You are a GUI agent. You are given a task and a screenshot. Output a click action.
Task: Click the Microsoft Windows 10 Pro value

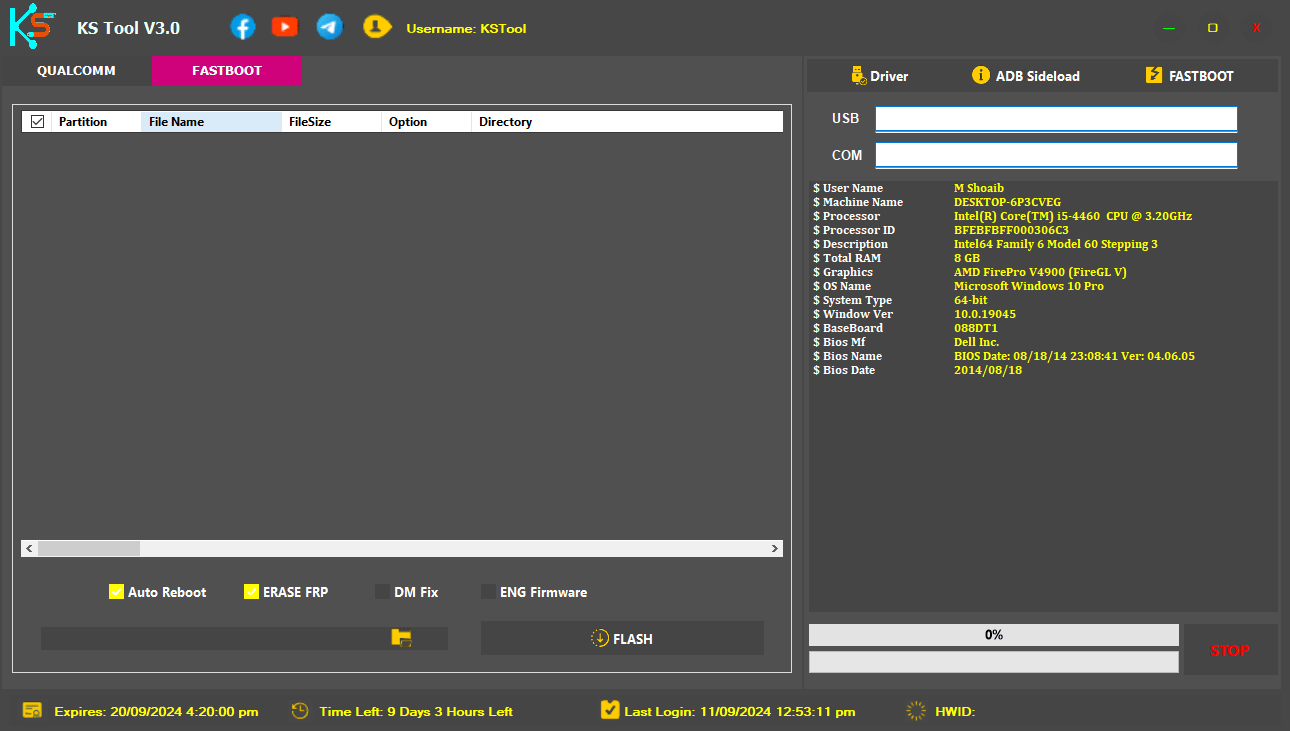1029,286
